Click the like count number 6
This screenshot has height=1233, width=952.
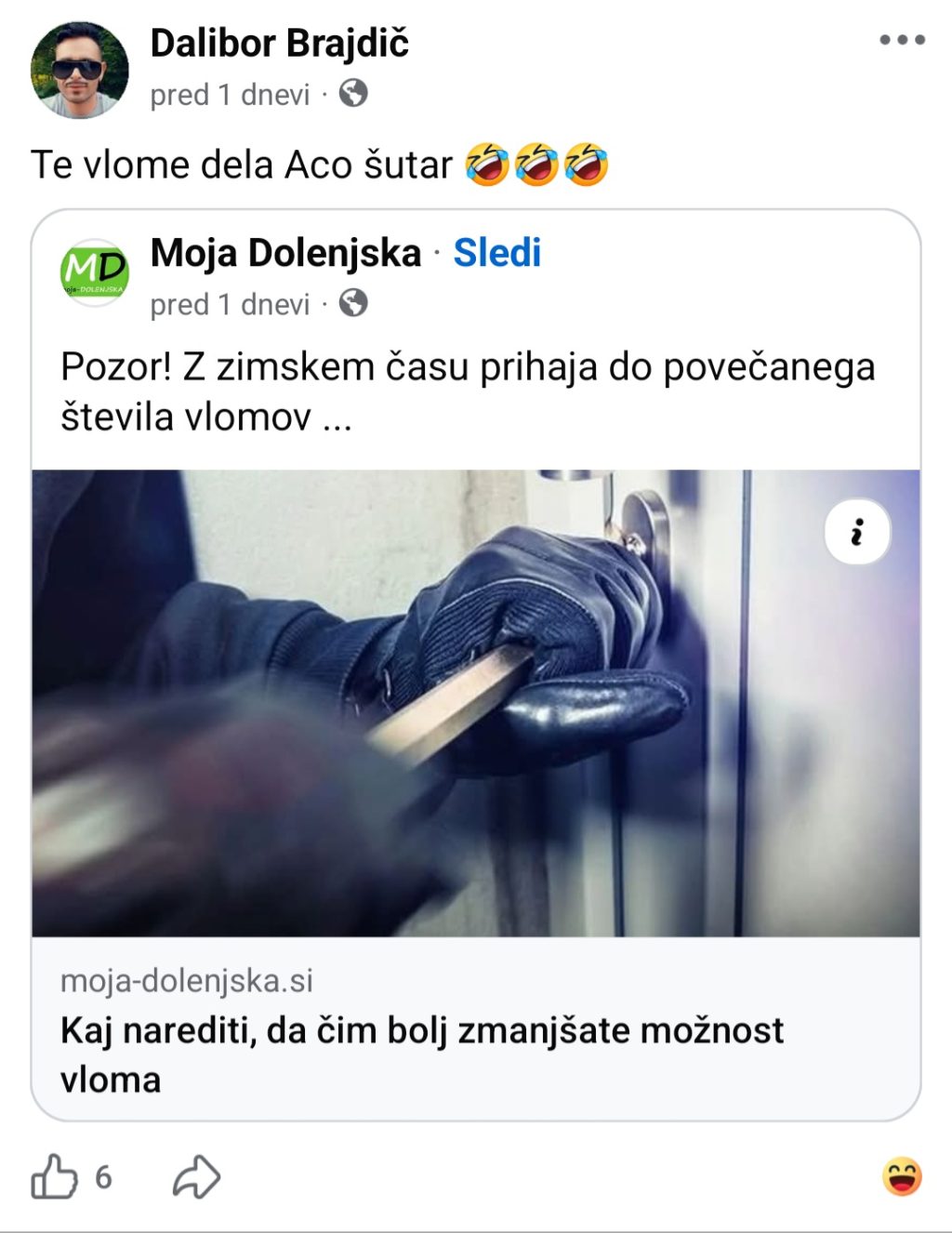coord(103,1177)
